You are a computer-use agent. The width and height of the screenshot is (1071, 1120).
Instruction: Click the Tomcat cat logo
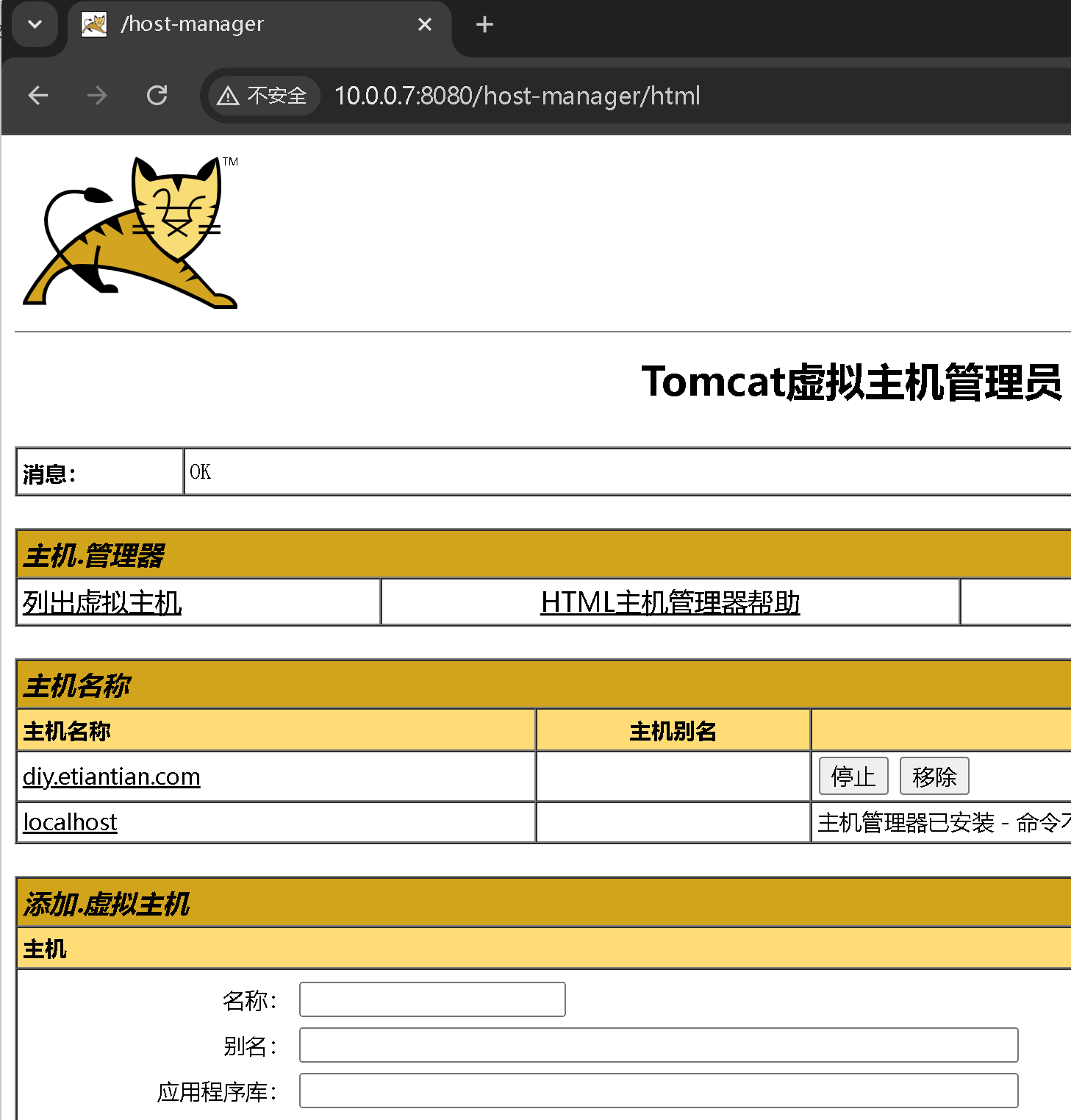pos(131,232)
